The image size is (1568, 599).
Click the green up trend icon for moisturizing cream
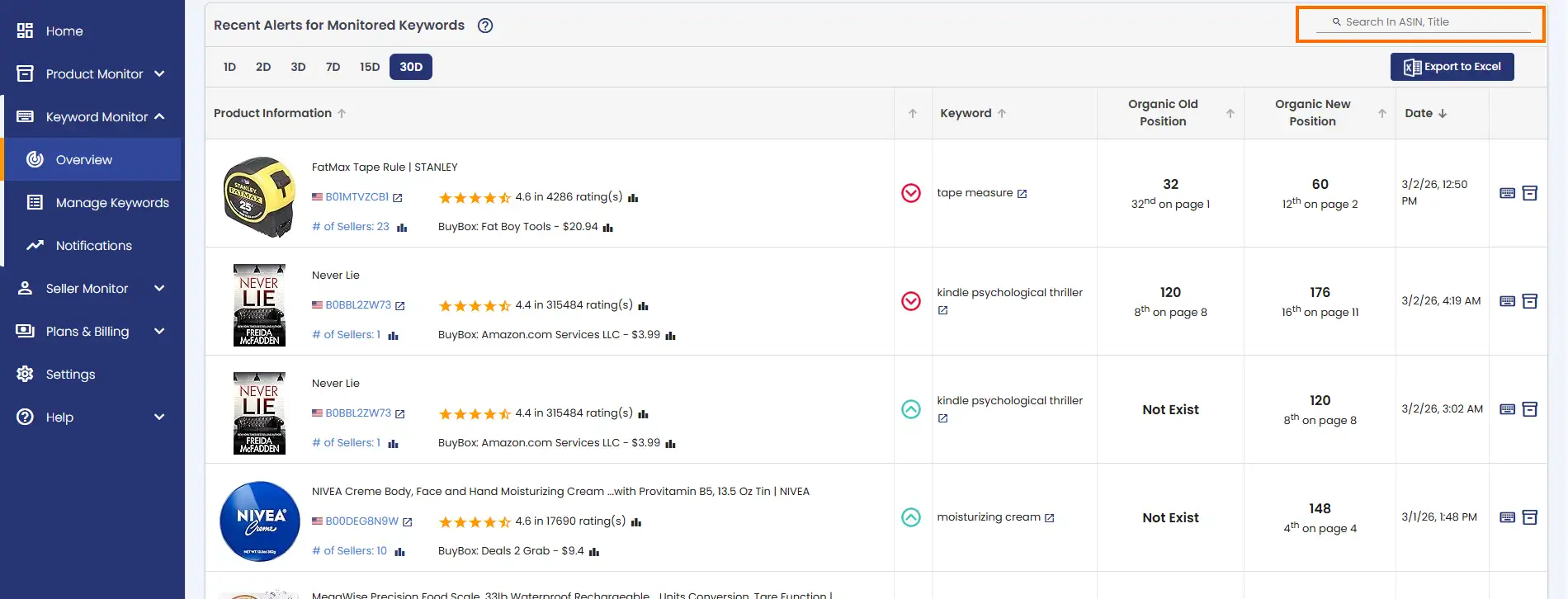(x=911, y=517)
